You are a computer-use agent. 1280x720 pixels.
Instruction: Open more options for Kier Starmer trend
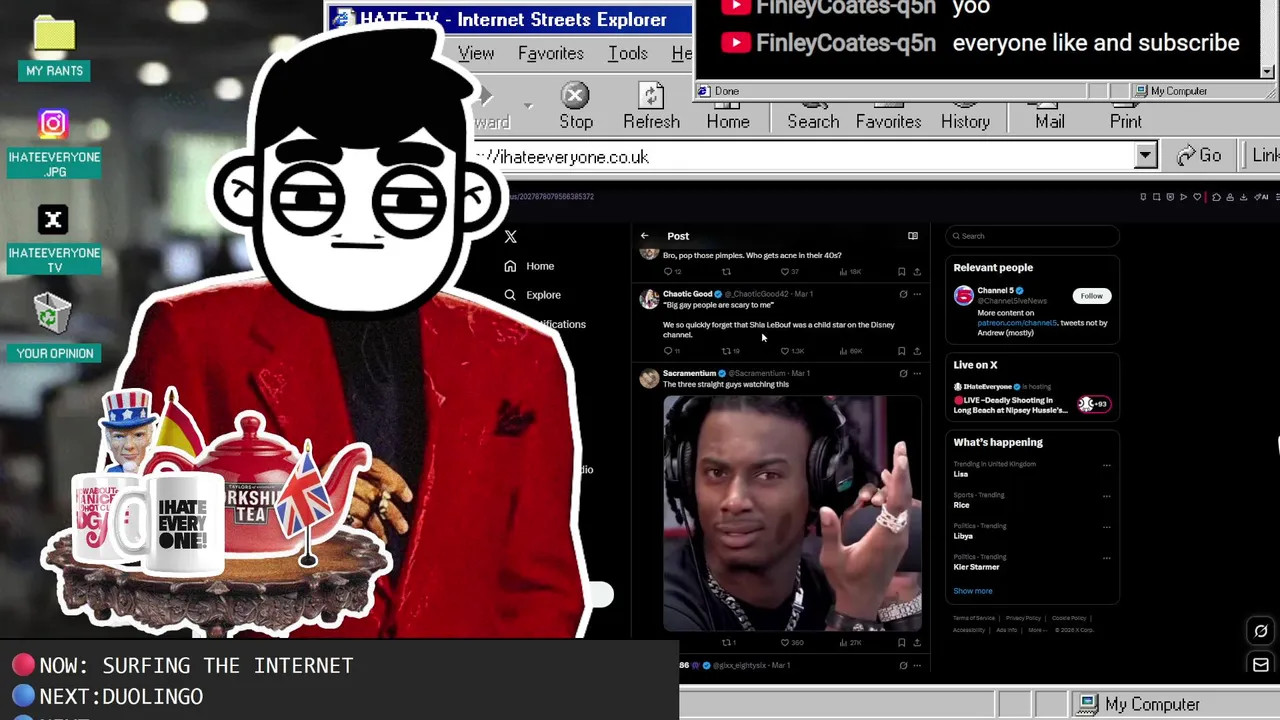pyautogui.click(x=1106, y=558)
